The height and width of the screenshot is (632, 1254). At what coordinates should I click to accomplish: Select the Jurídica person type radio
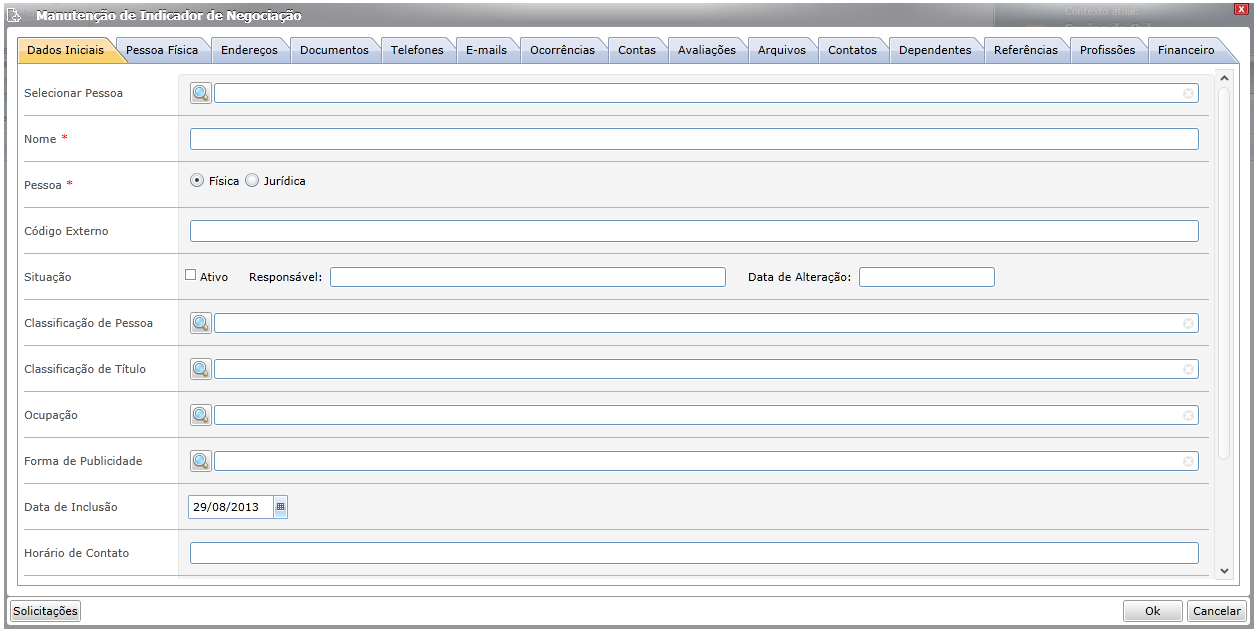[x=252, y=181]
